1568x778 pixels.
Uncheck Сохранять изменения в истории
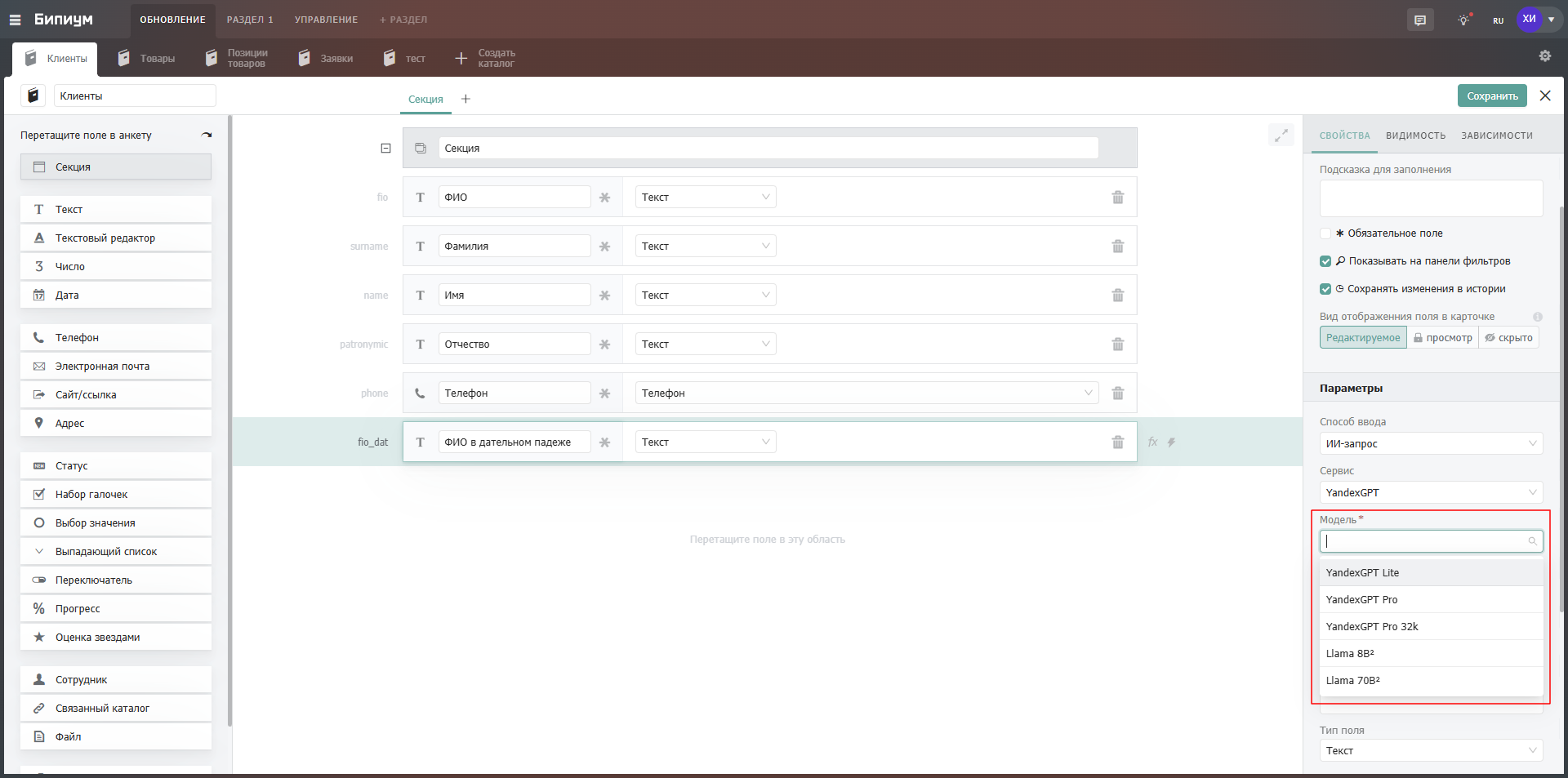pyautogui.click(x=1325, y=289)
